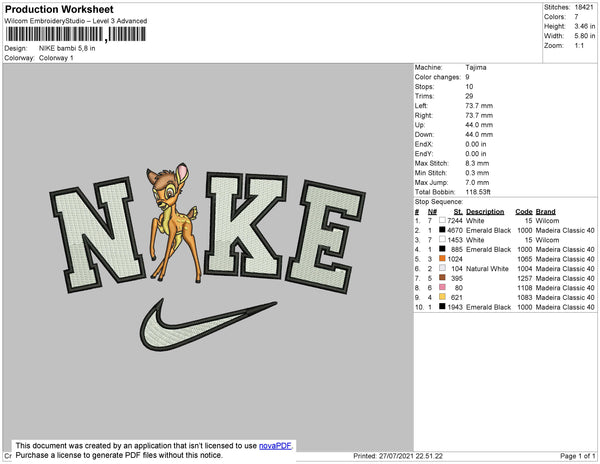This screenshot has width=600, height=464.
Task: Click the embroidered letter N in the preview
Action: click(96, 234)
